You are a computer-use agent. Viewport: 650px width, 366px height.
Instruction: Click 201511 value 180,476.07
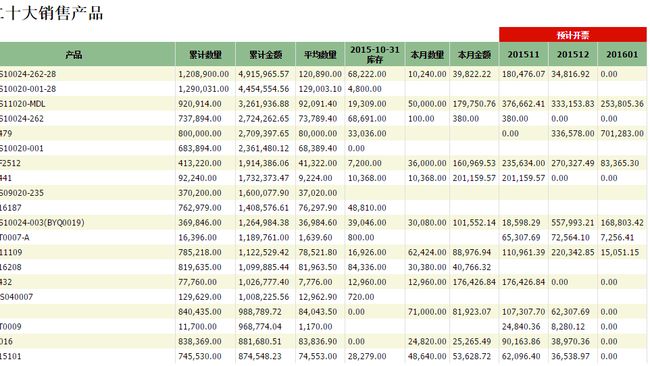tap(524, 74)
